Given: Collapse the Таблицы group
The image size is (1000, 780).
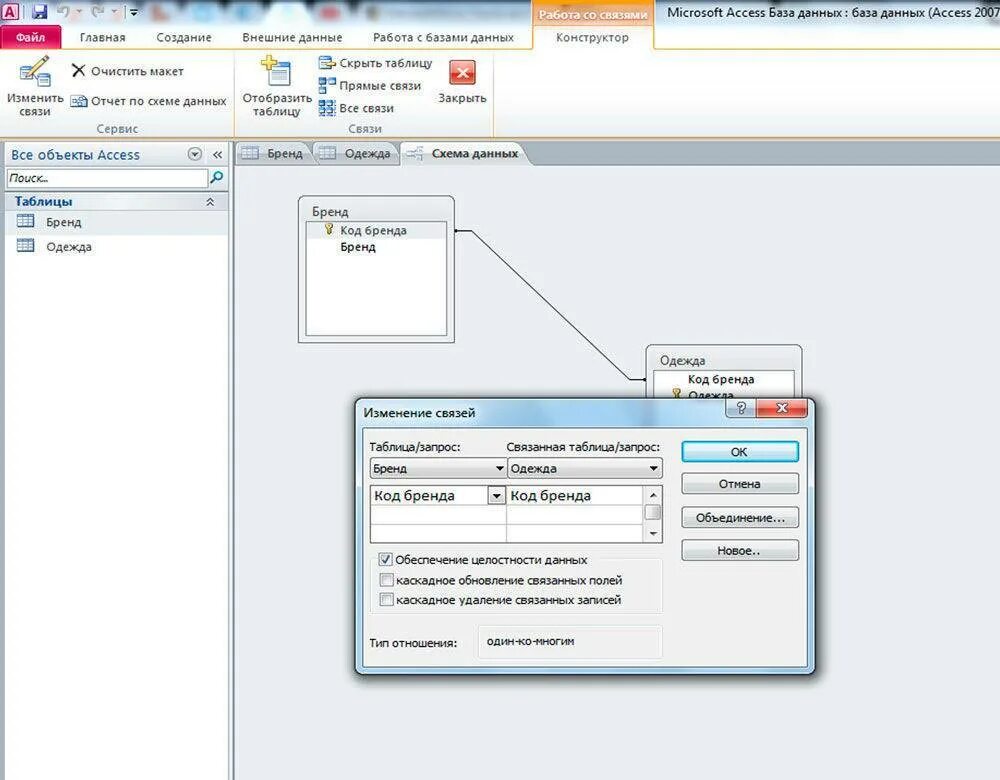Looking at the screenshot, I should pyautogui.click(x=210, y=202).
